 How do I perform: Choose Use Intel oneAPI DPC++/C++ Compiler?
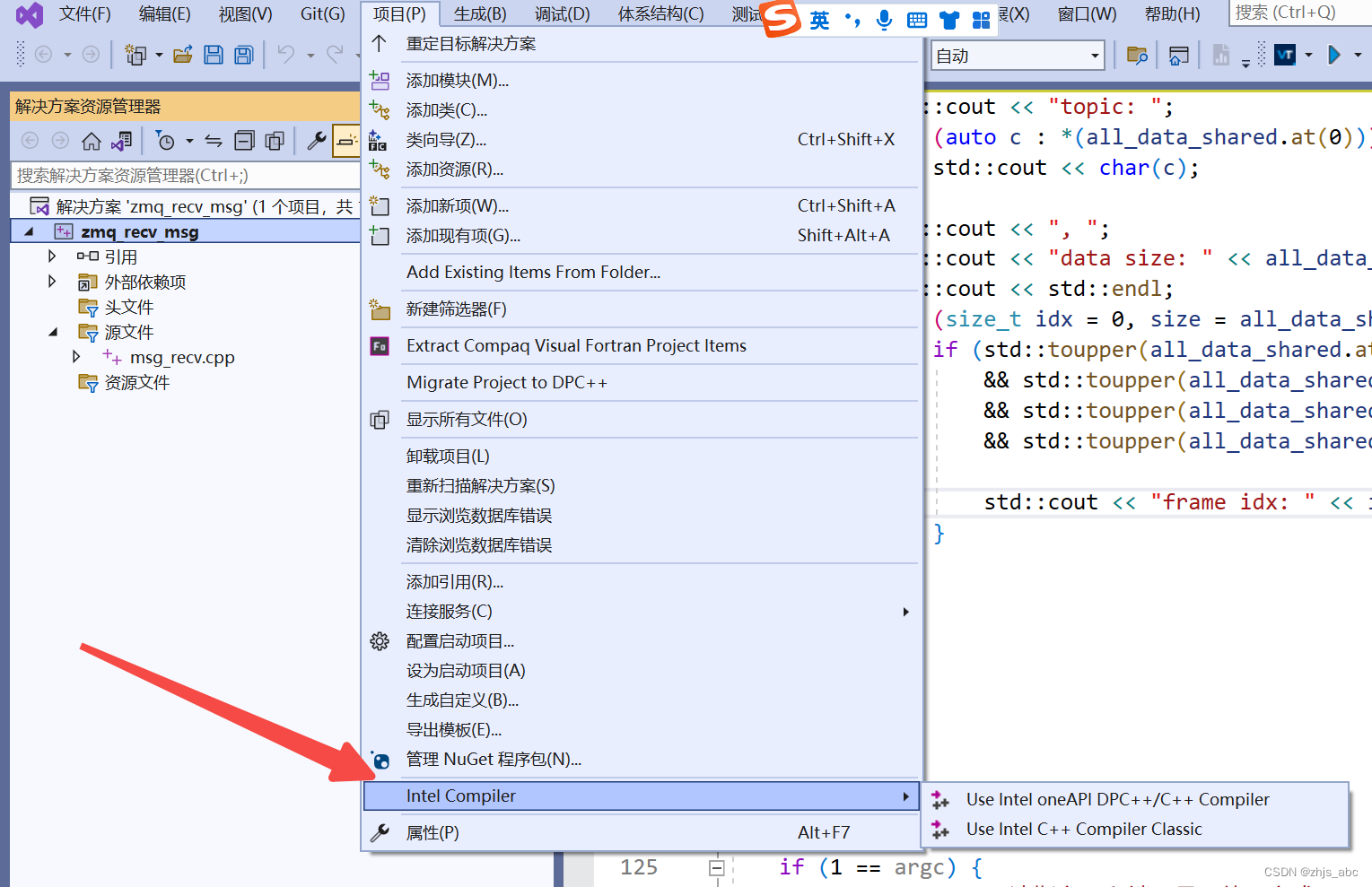1136,799
